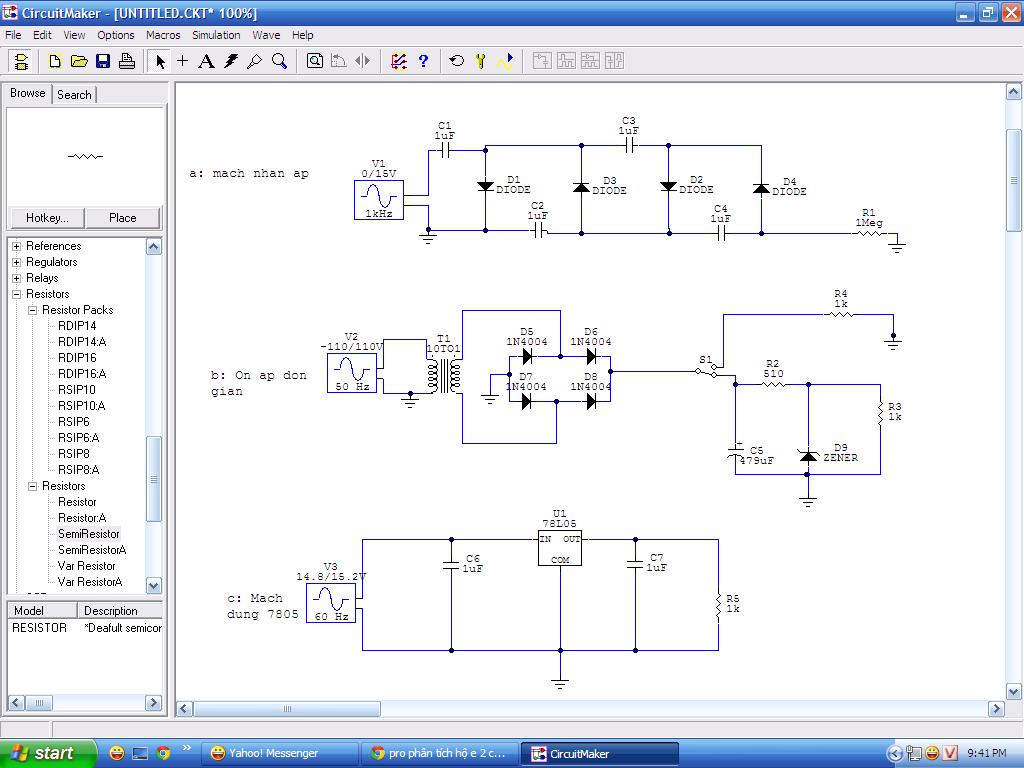Click the Reset simulation icon
1024x768 pixels.
[x=457, y=61]
